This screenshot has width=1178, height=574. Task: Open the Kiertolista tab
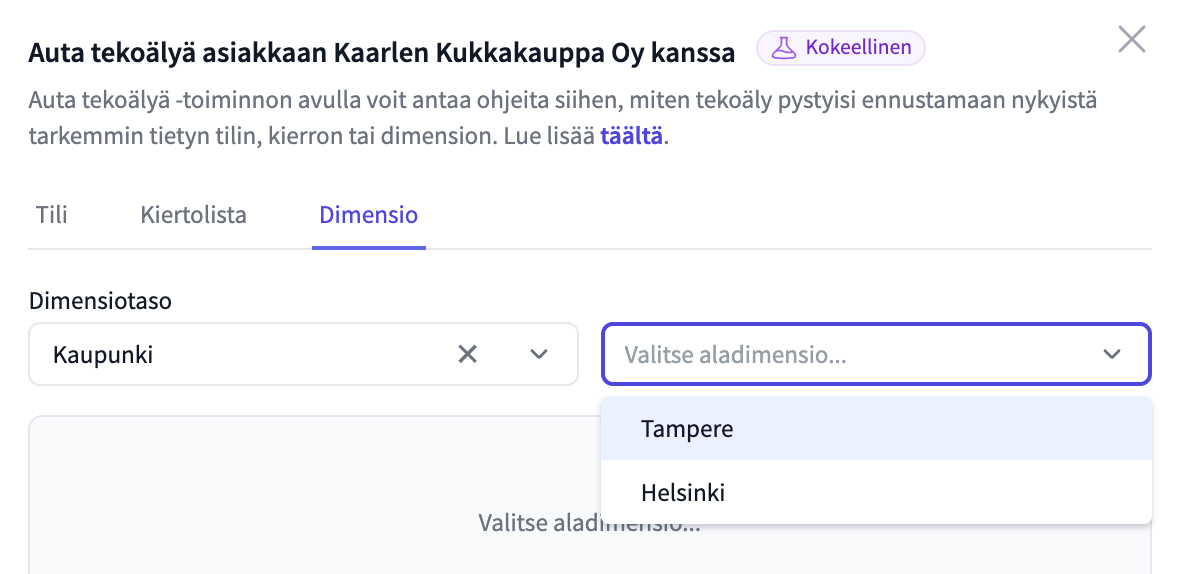tap(193, 215)
